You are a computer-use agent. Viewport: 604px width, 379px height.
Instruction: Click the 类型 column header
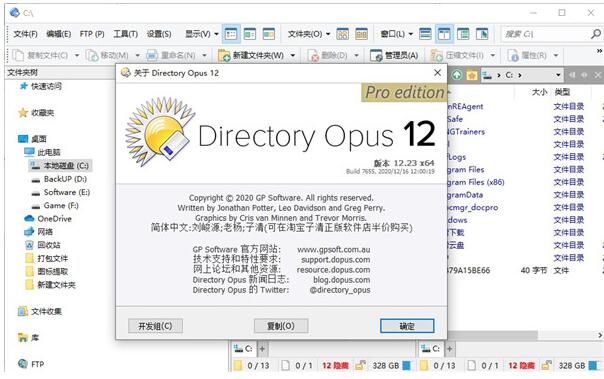click(x=562, y=92)
